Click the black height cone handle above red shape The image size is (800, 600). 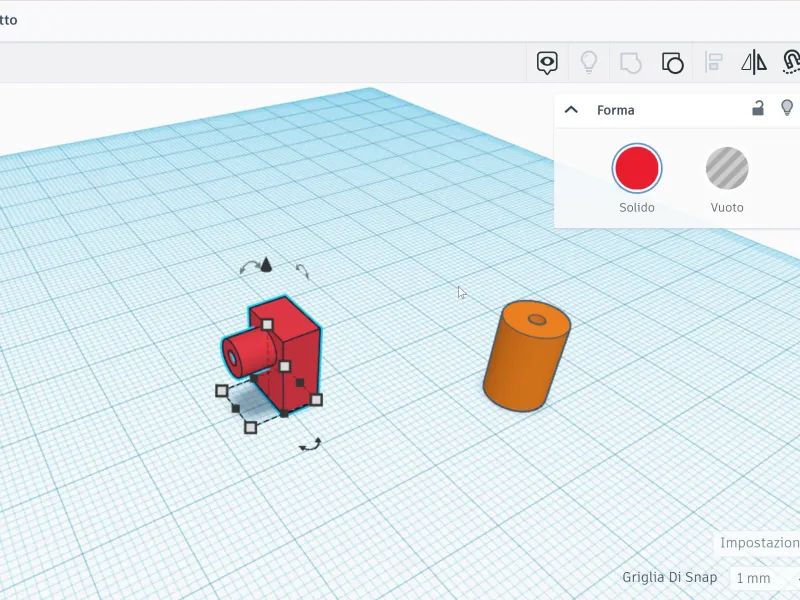(266, 265)
